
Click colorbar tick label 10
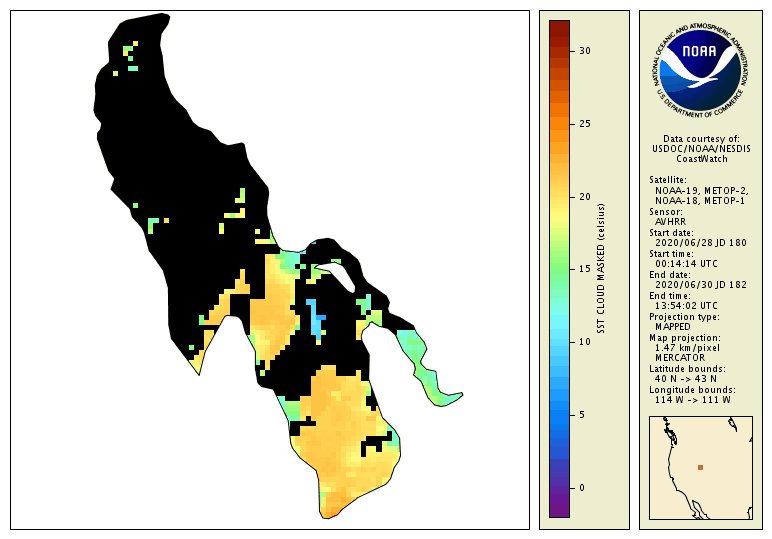[x=584, y=342]
